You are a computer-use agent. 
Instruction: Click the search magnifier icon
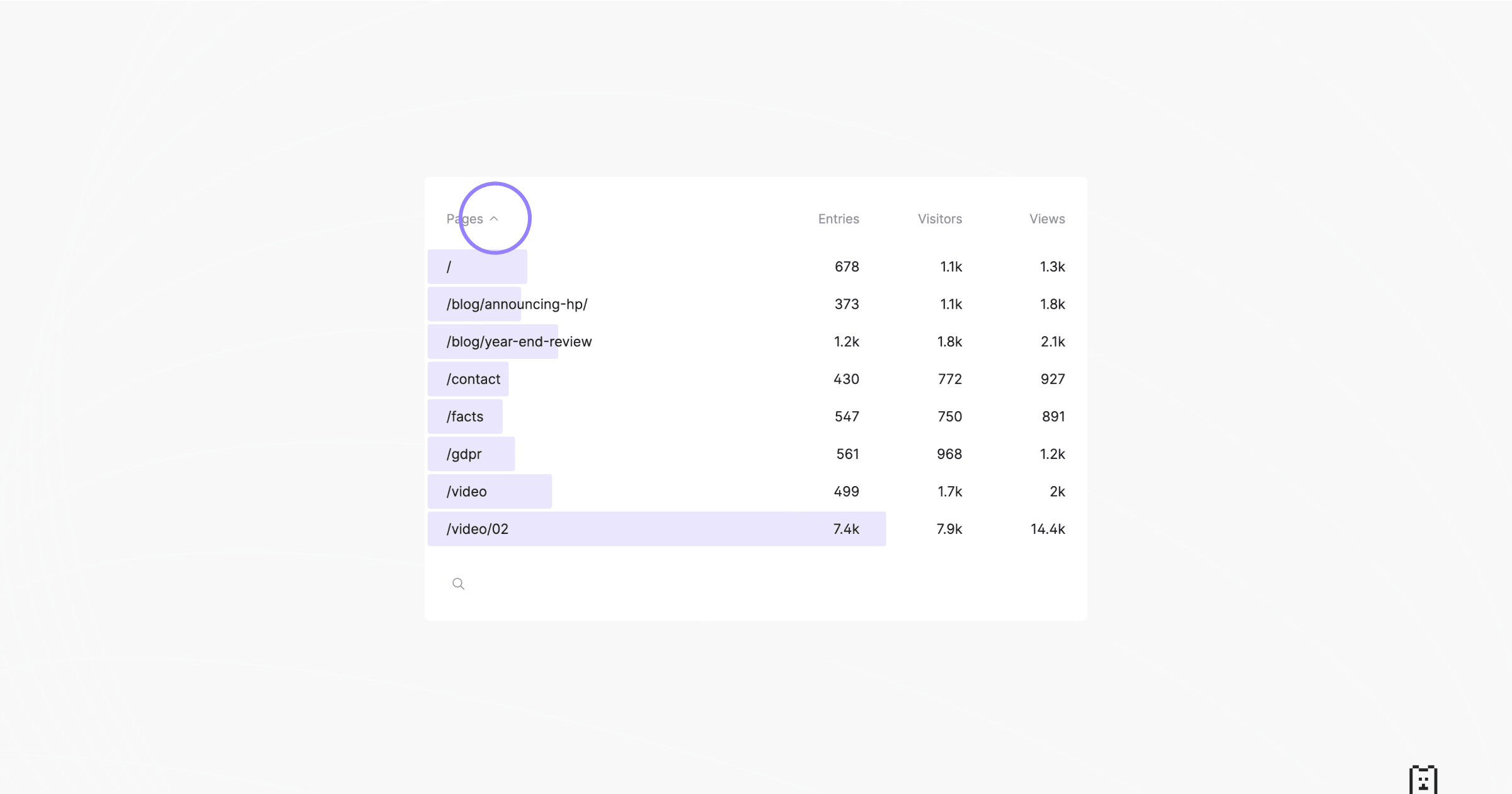point(458,584)
